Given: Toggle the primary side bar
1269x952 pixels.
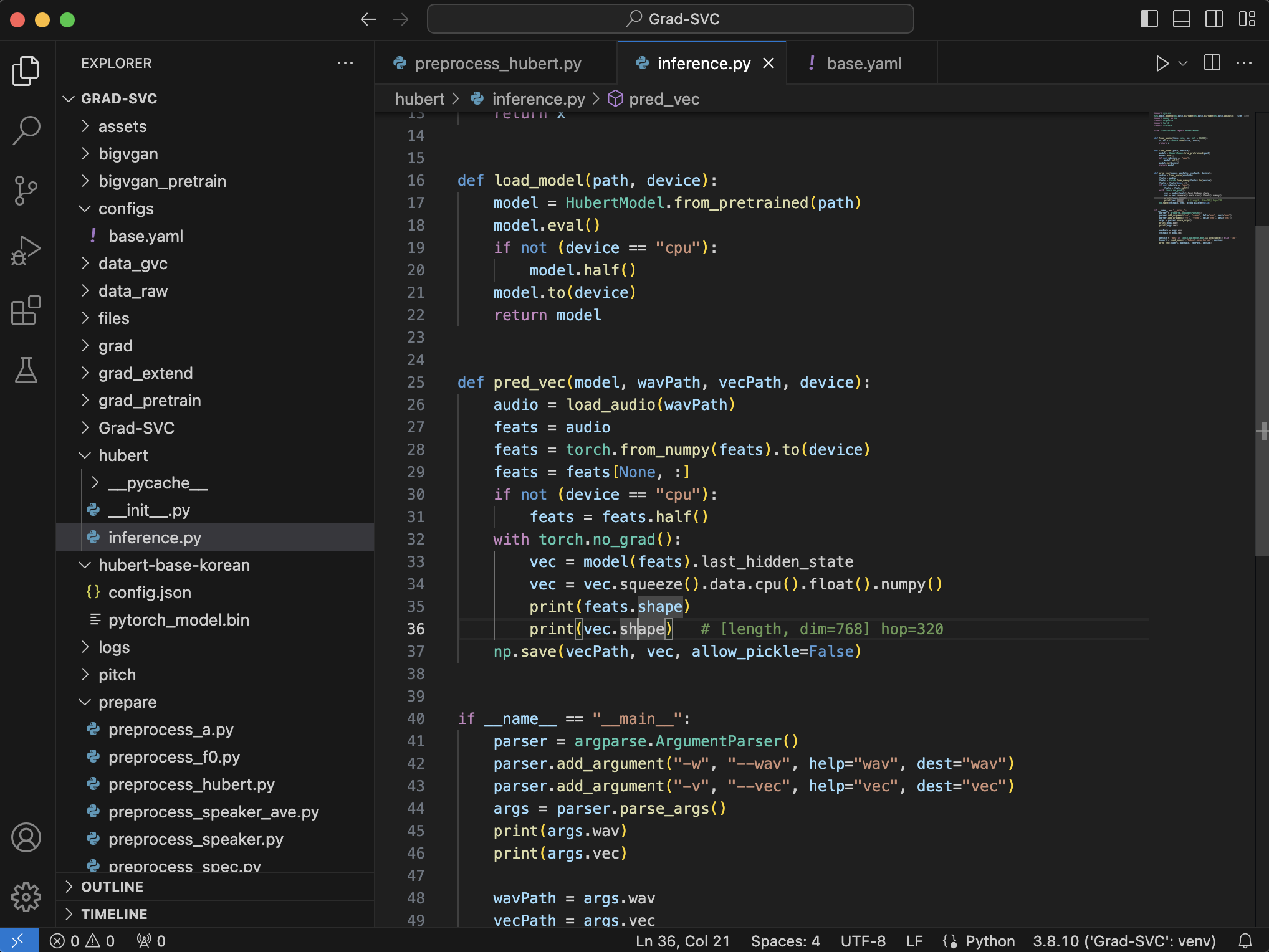Looking at the screenshot, I should [1149, 19].
